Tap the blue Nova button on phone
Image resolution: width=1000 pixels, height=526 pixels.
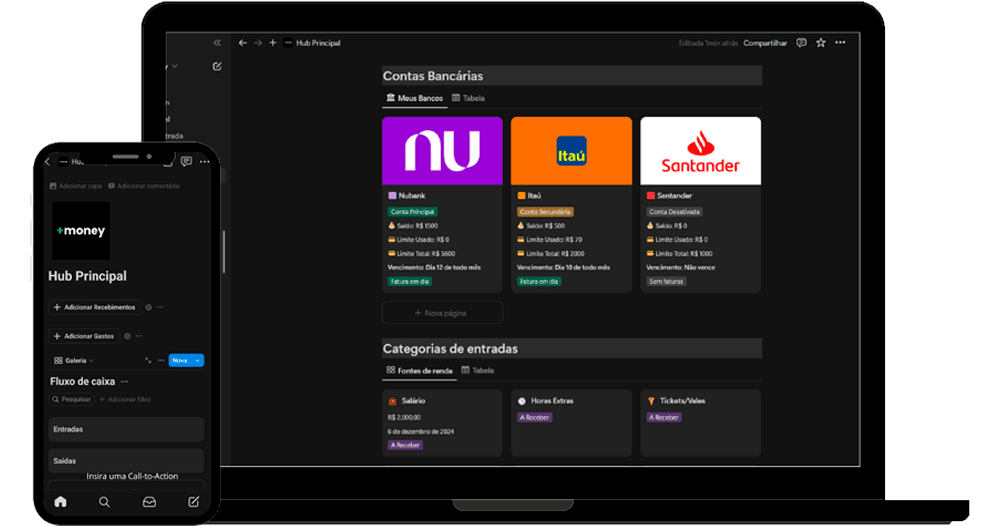[180, 361]
